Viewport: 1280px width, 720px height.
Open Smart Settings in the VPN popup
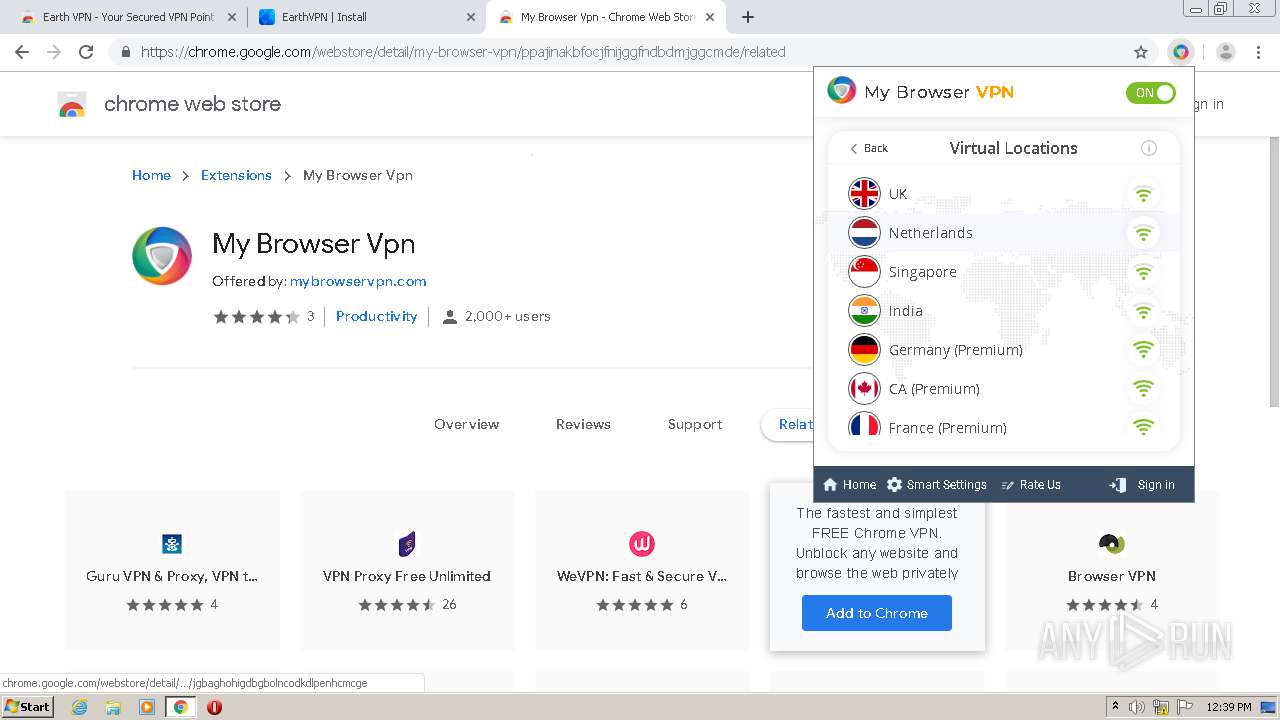(x=936, y=485)
